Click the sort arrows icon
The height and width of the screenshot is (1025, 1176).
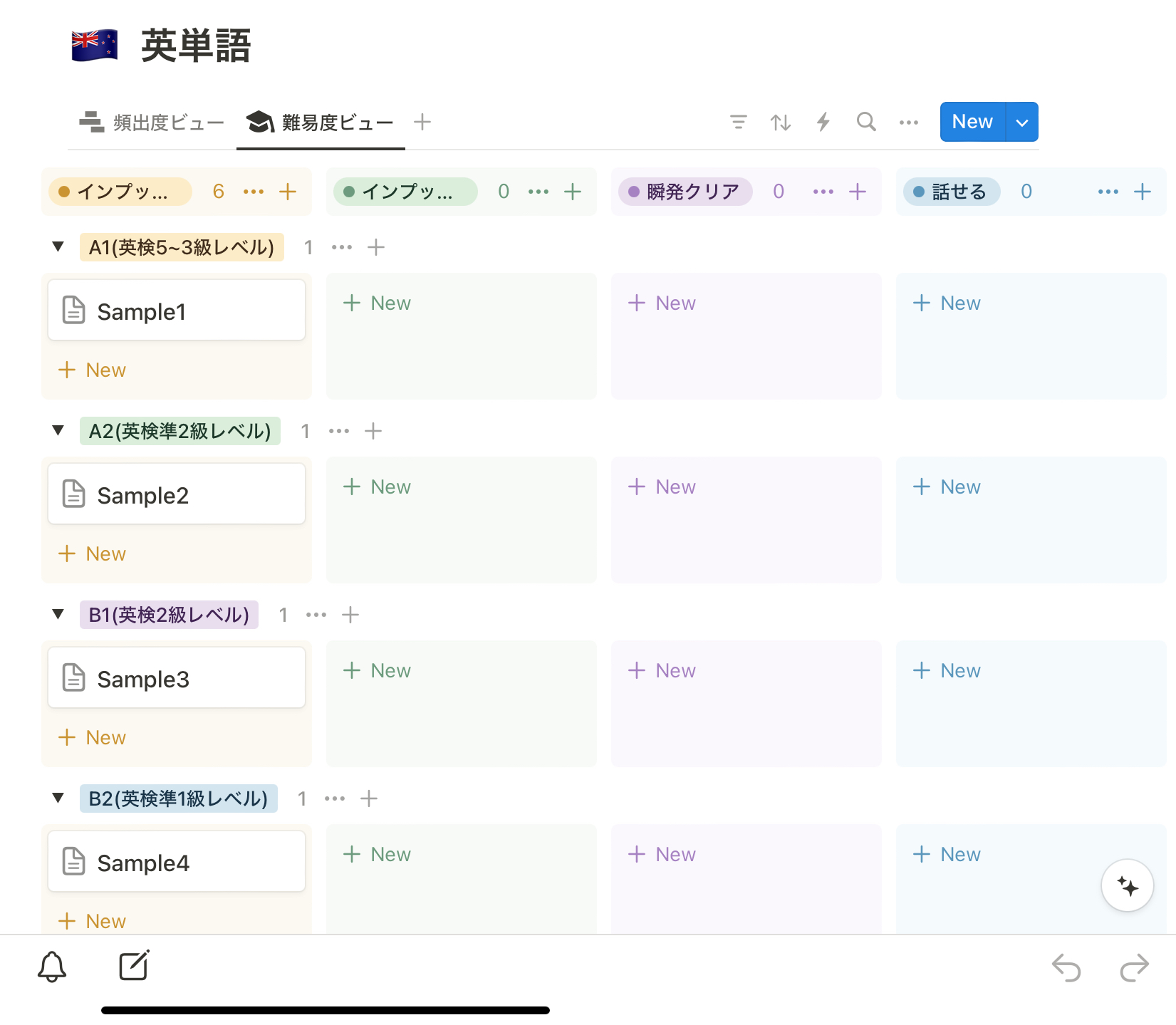(781, 122)
